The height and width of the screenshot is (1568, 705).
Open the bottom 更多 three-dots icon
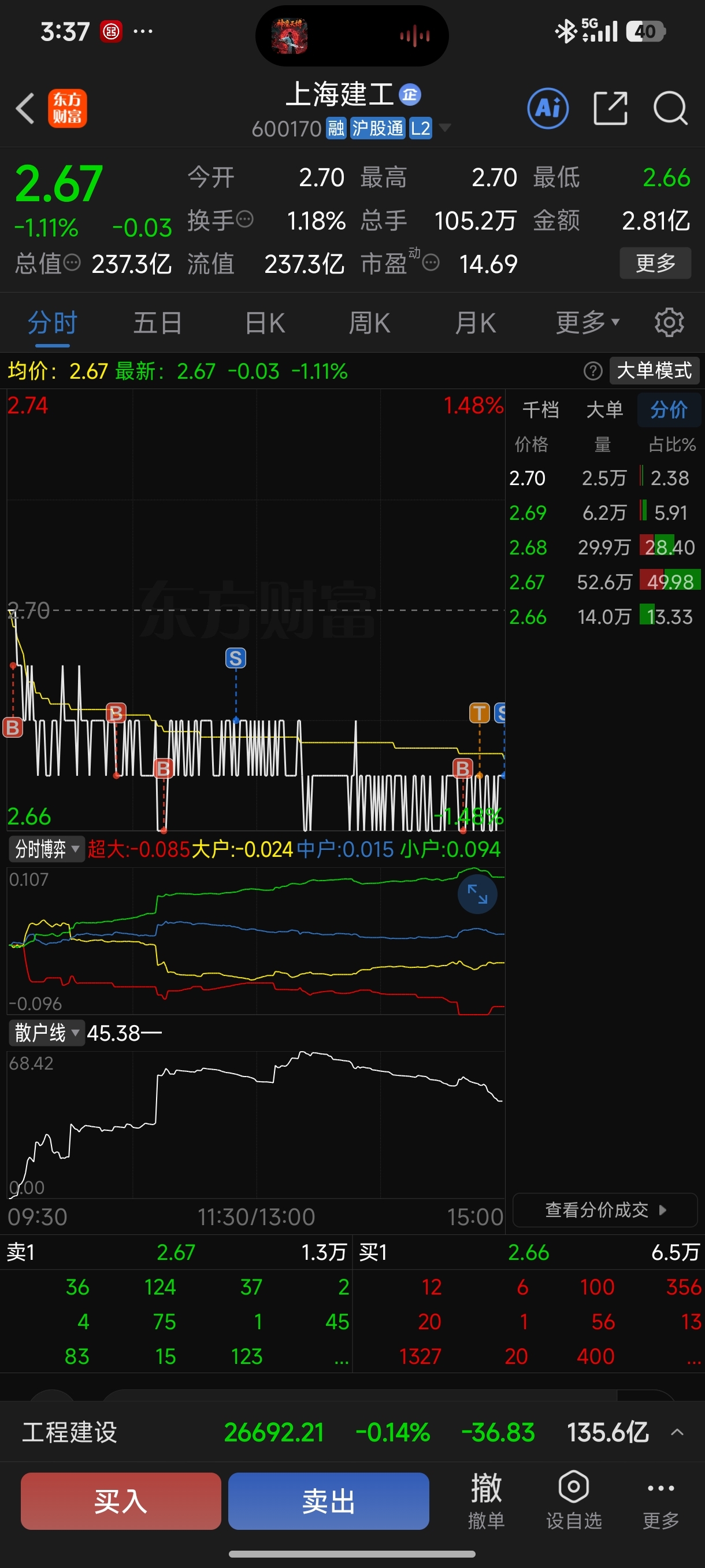click(x=661, y=1500)
